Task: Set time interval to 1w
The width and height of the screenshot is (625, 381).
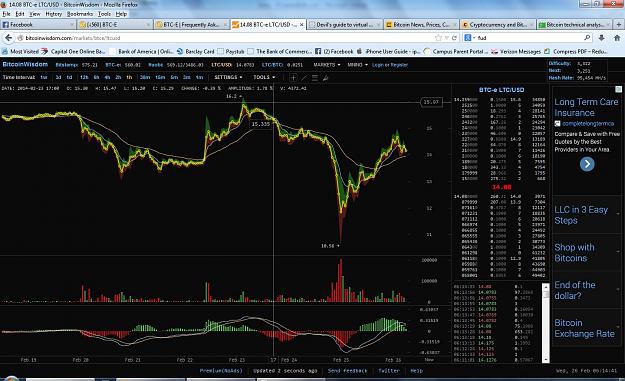Action: click(44, 77)
